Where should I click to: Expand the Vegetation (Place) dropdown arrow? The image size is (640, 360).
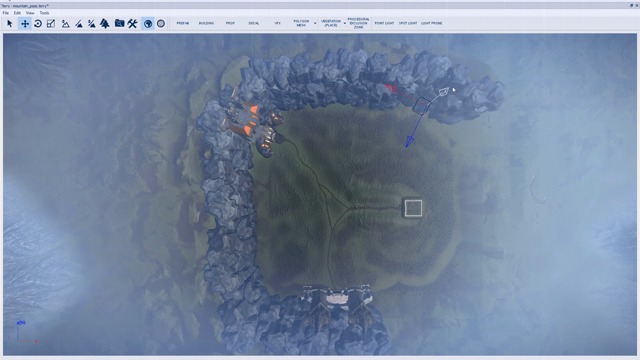tap(345, 24)
